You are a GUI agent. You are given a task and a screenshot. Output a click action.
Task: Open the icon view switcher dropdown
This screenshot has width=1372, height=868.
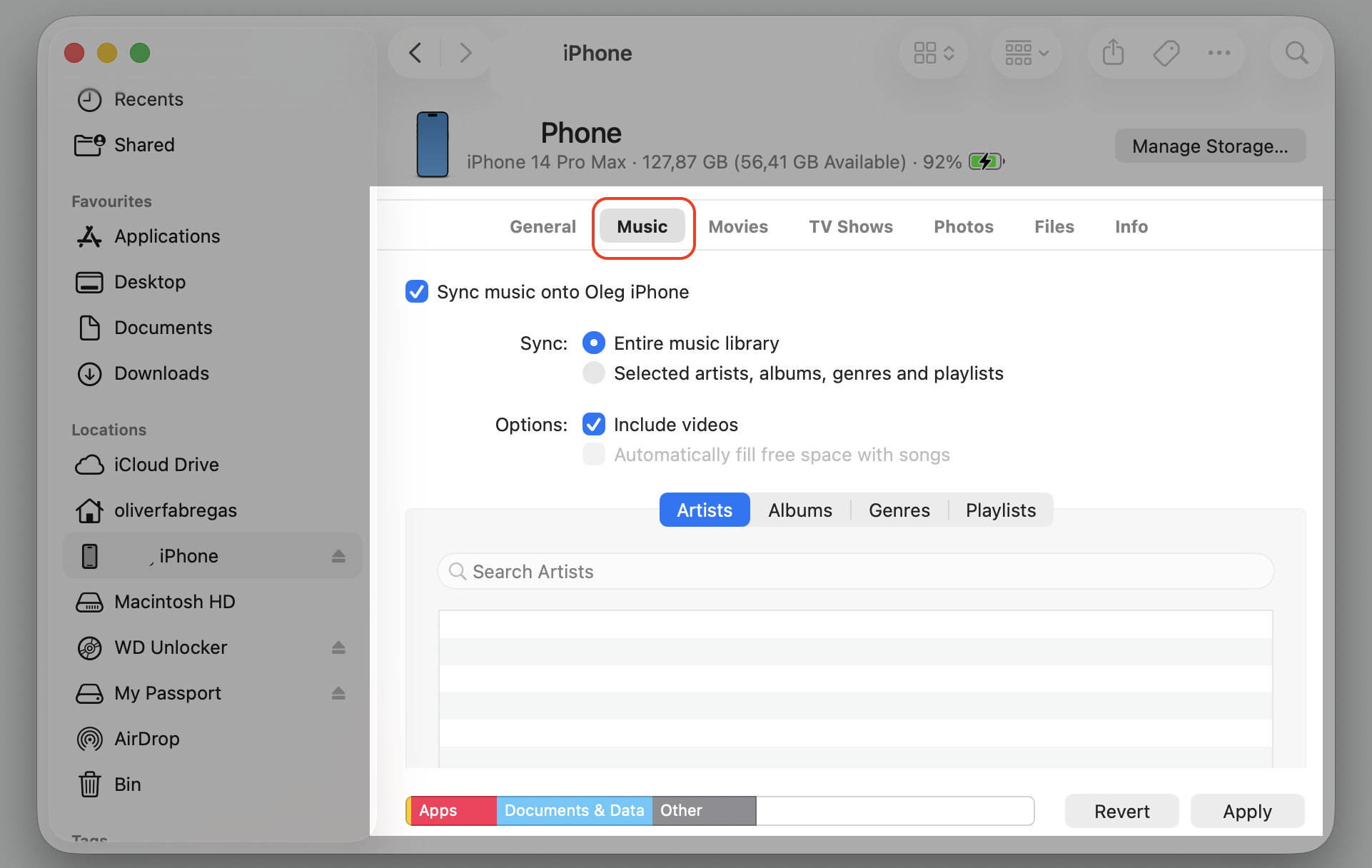pos(934,53)
